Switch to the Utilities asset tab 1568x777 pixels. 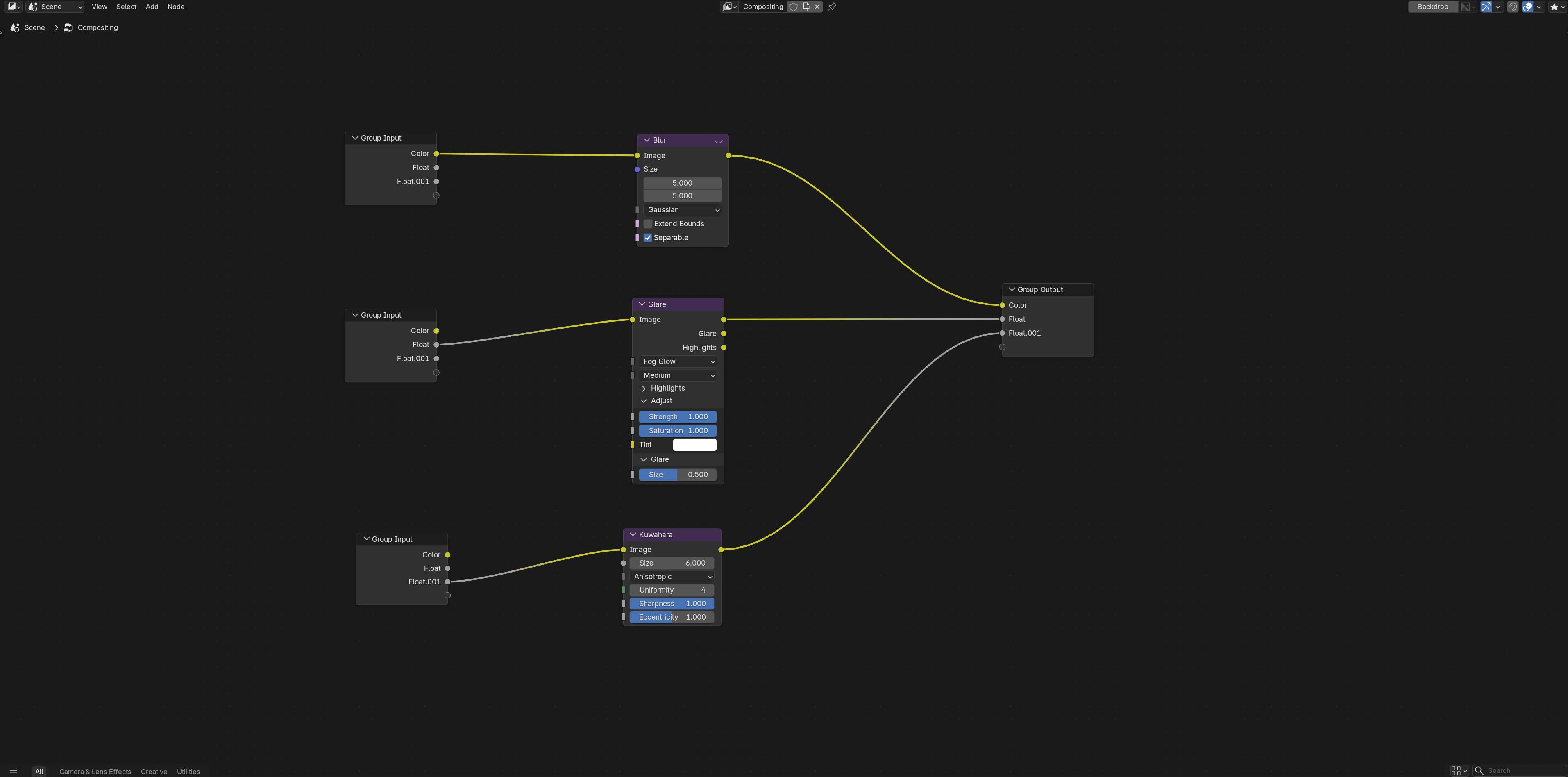point(188,772)
